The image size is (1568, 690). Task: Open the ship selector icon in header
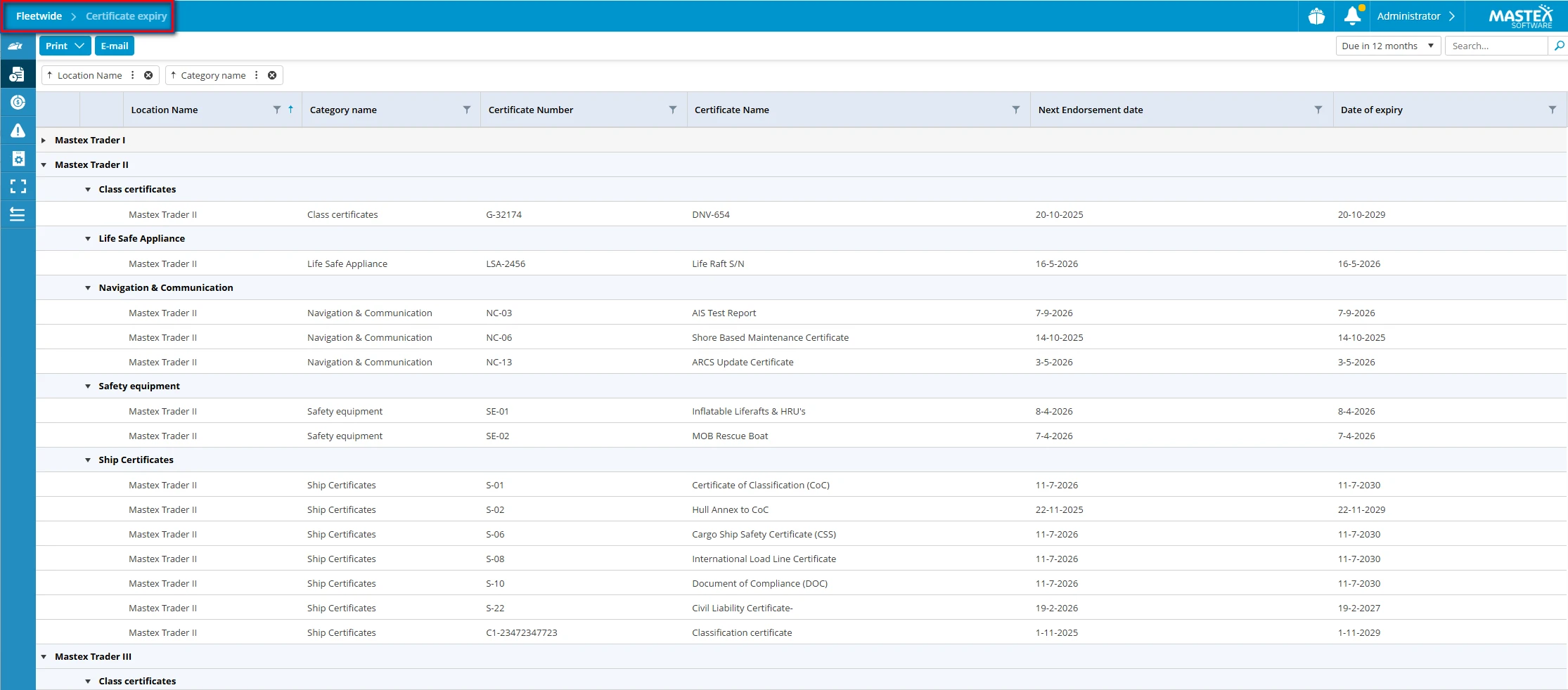pyautogui.click(x=1316, y=16)
